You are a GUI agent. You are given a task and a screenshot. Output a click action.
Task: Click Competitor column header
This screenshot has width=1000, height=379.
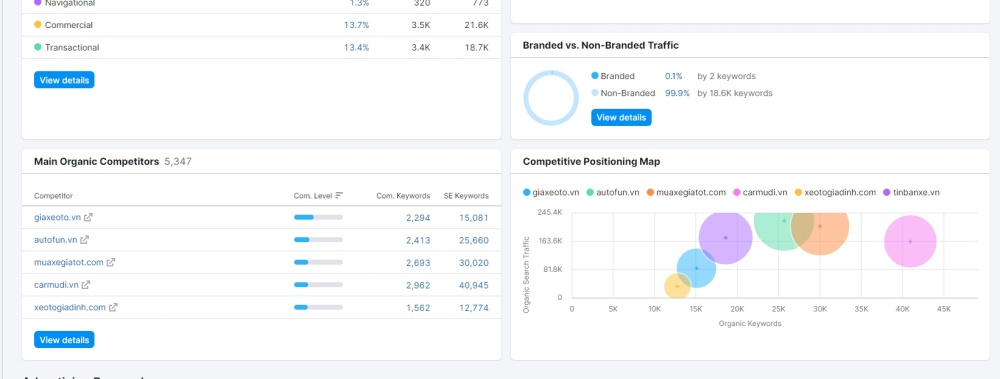pos(54,196)
